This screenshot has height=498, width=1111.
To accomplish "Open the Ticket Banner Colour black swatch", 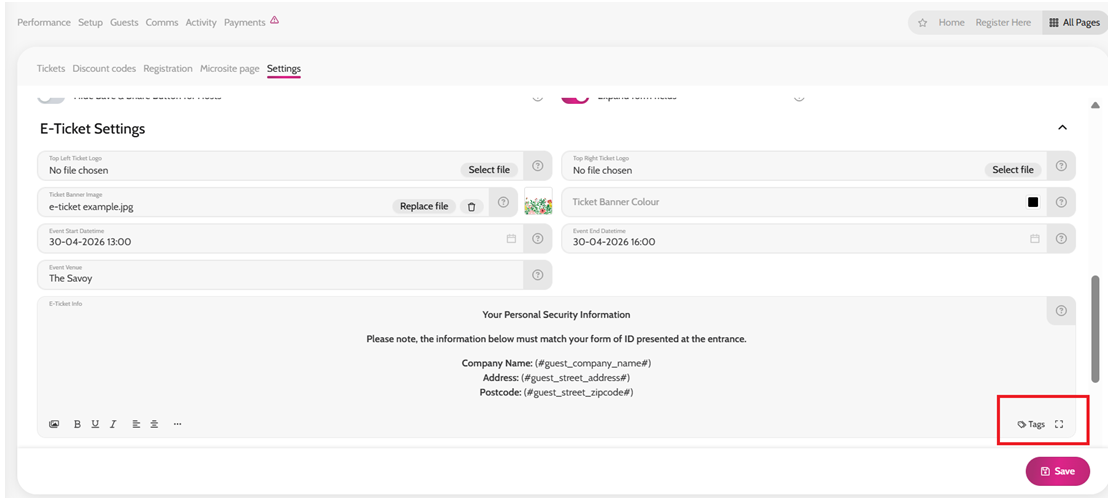I will (1033, 202).
